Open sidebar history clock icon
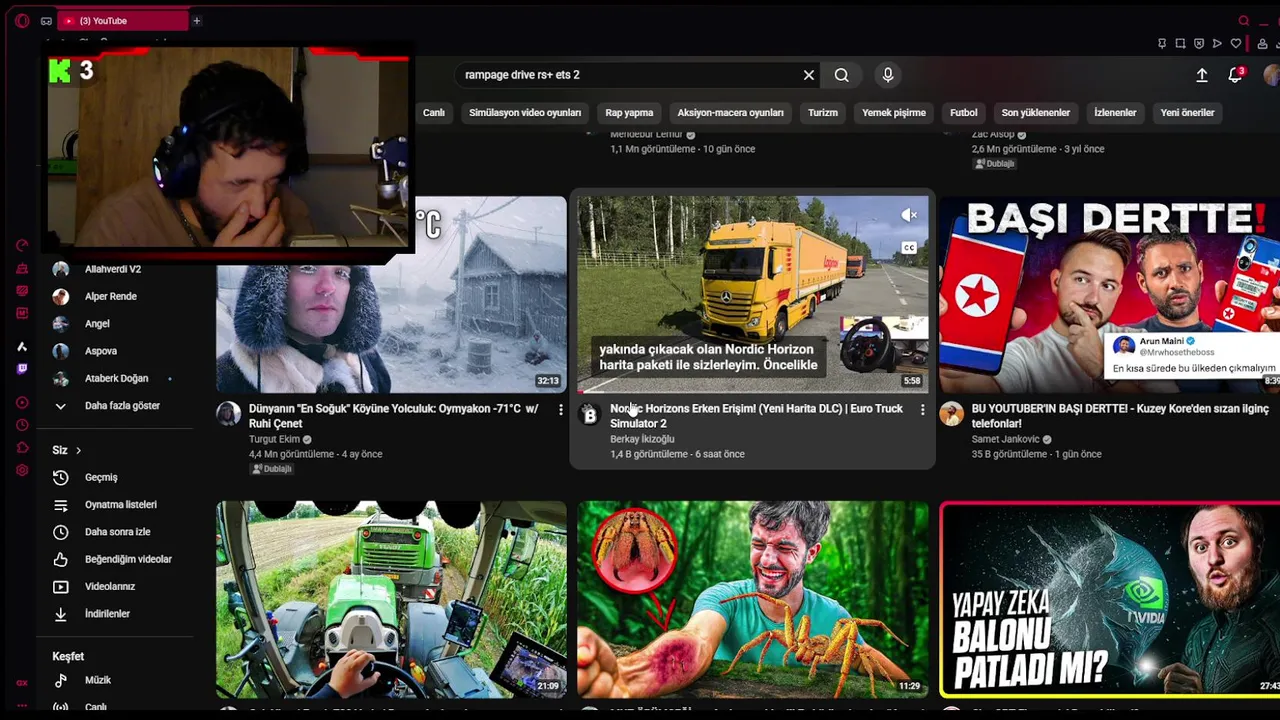Viewport: 1280px width, 720px height. (x=22, y=425)
